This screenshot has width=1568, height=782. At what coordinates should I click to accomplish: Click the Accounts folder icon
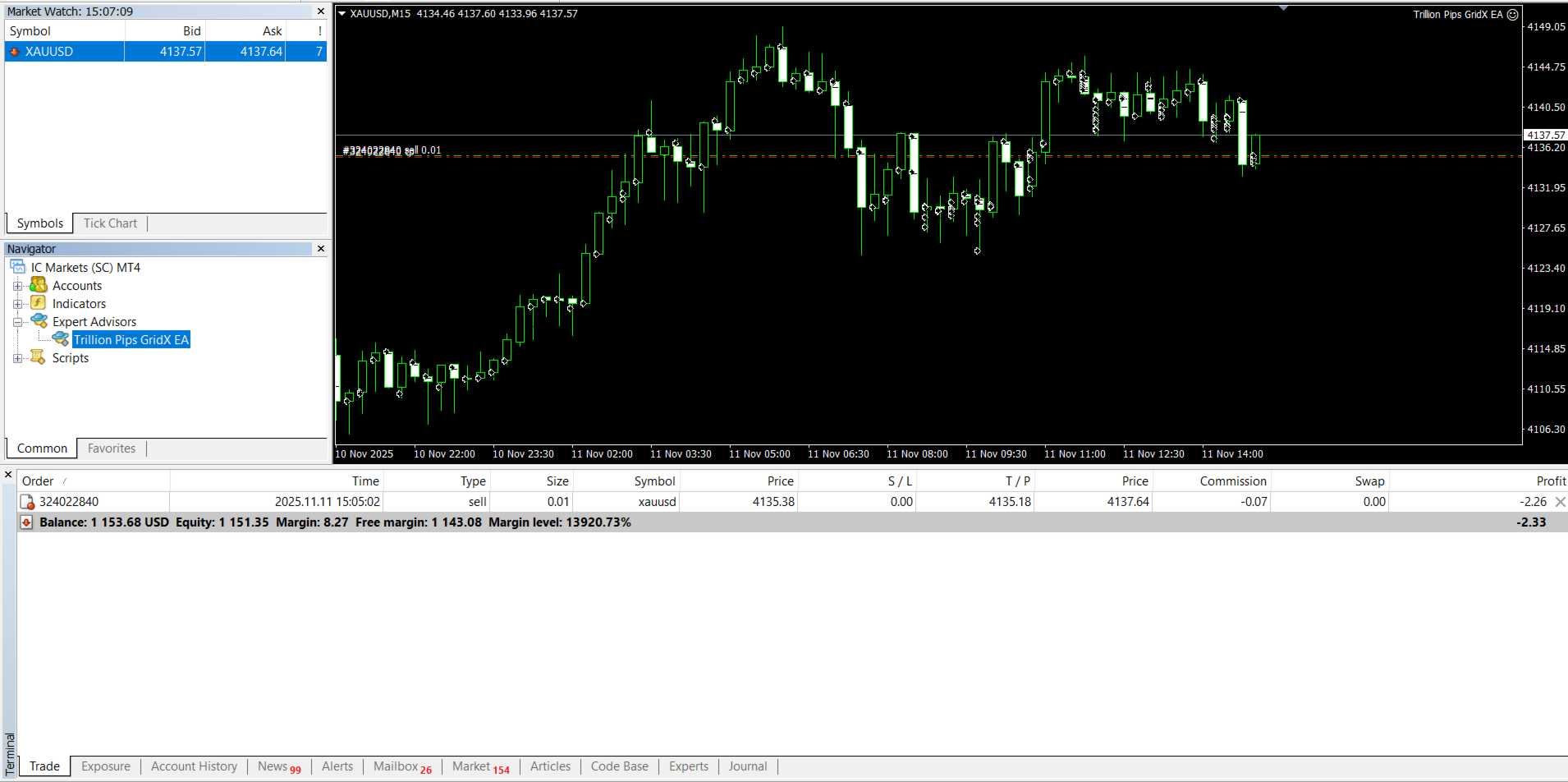[x=39, y=285]
